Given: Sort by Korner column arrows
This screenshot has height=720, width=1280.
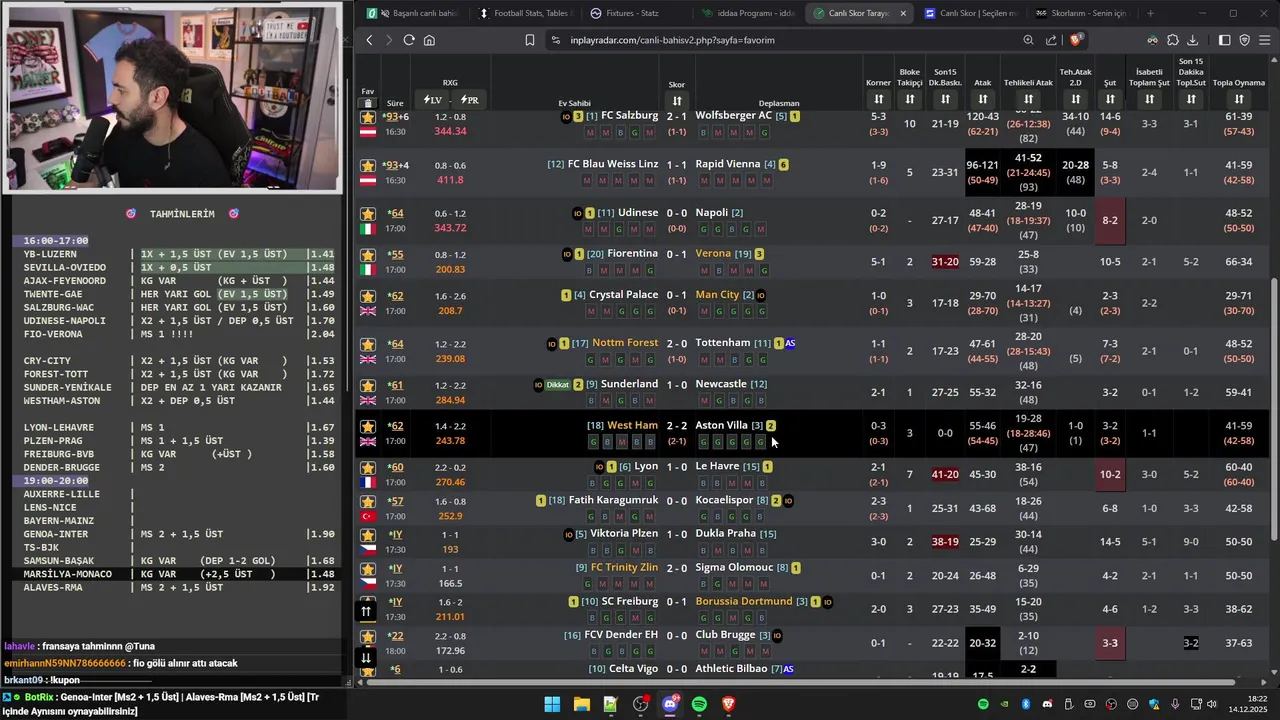Looking at the screenshot, I should [x=878, y=99].
